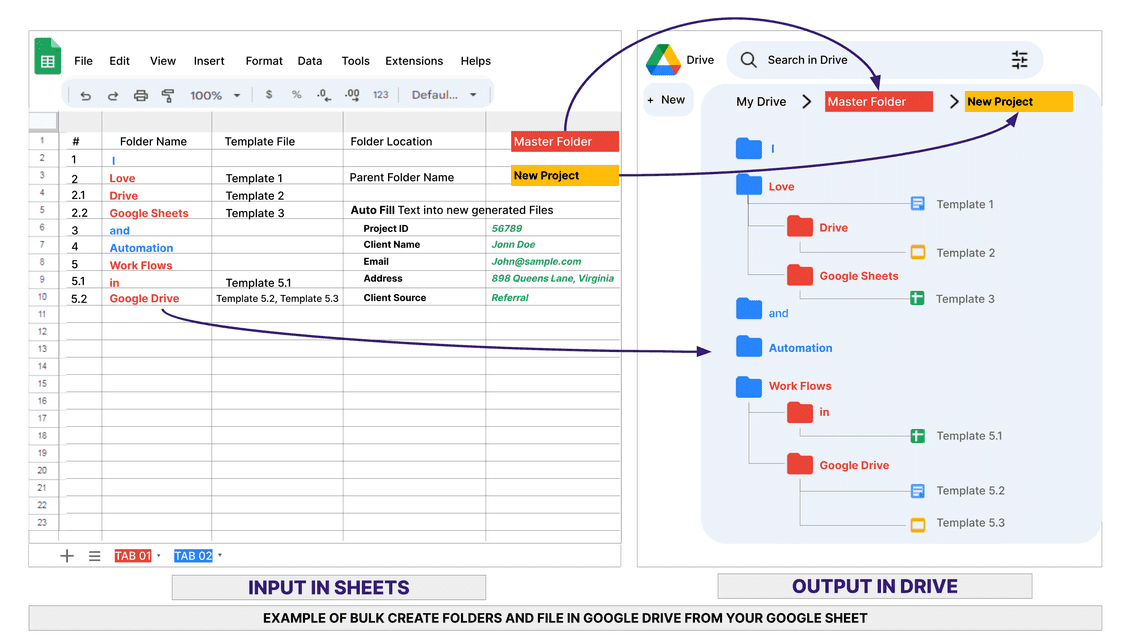Viewport: 1140px width, 641px height.
Task: Apply currency format using the $ icon
Action: pos(268,95)
